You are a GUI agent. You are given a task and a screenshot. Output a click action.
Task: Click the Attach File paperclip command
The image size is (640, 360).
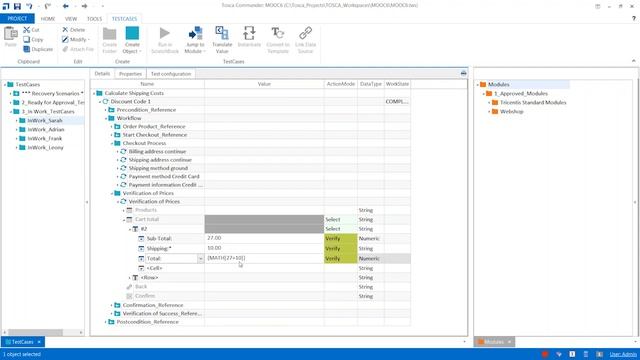78,49
